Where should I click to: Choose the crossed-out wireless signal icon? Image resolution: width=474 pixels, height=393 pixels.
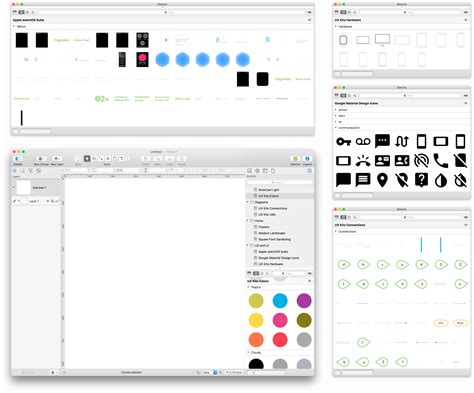421,161
